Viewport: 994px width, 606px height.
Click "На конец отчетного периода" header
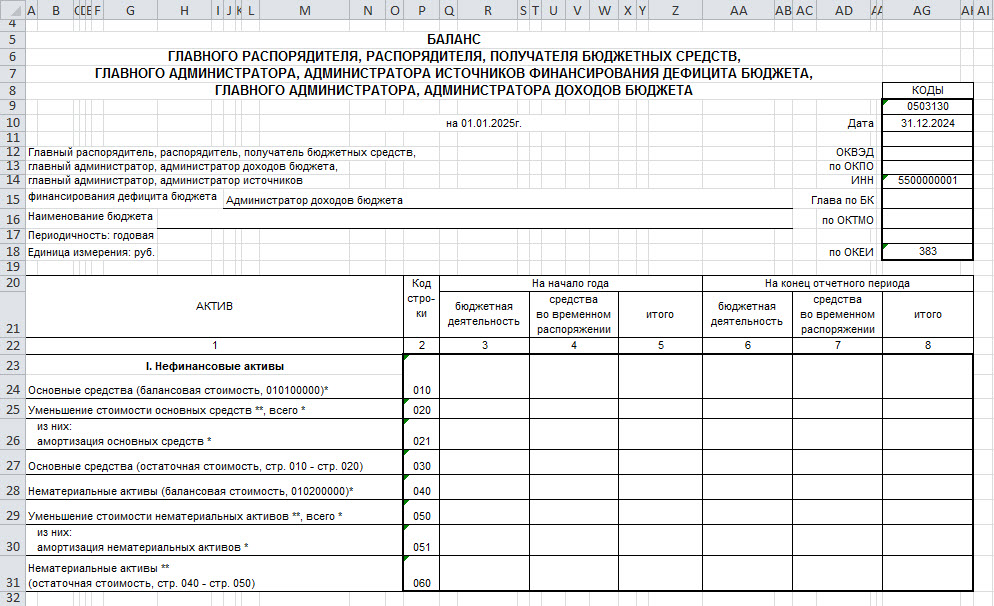click(x=837, y=283)
